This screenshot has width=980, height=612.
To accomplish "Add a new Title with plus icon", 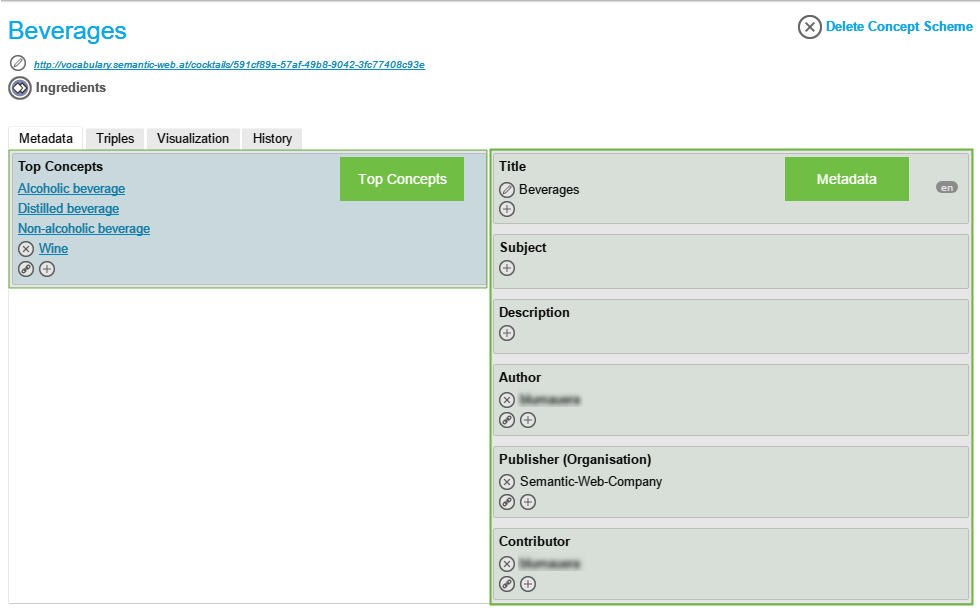I will point(507,209).
